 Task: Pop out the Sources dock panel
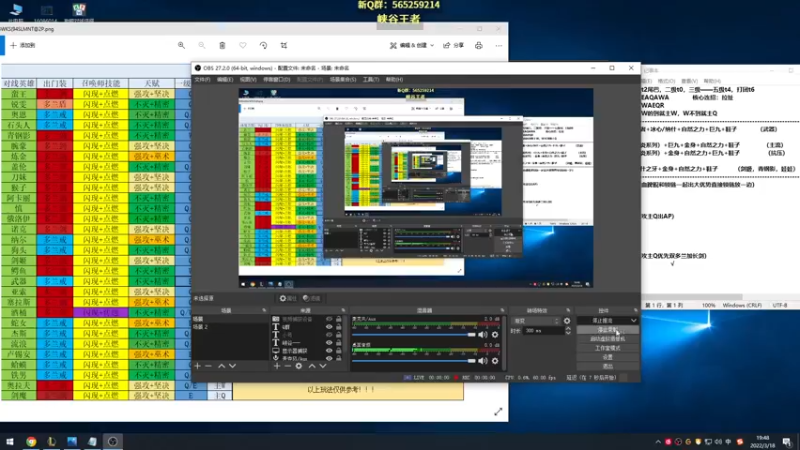343,310
